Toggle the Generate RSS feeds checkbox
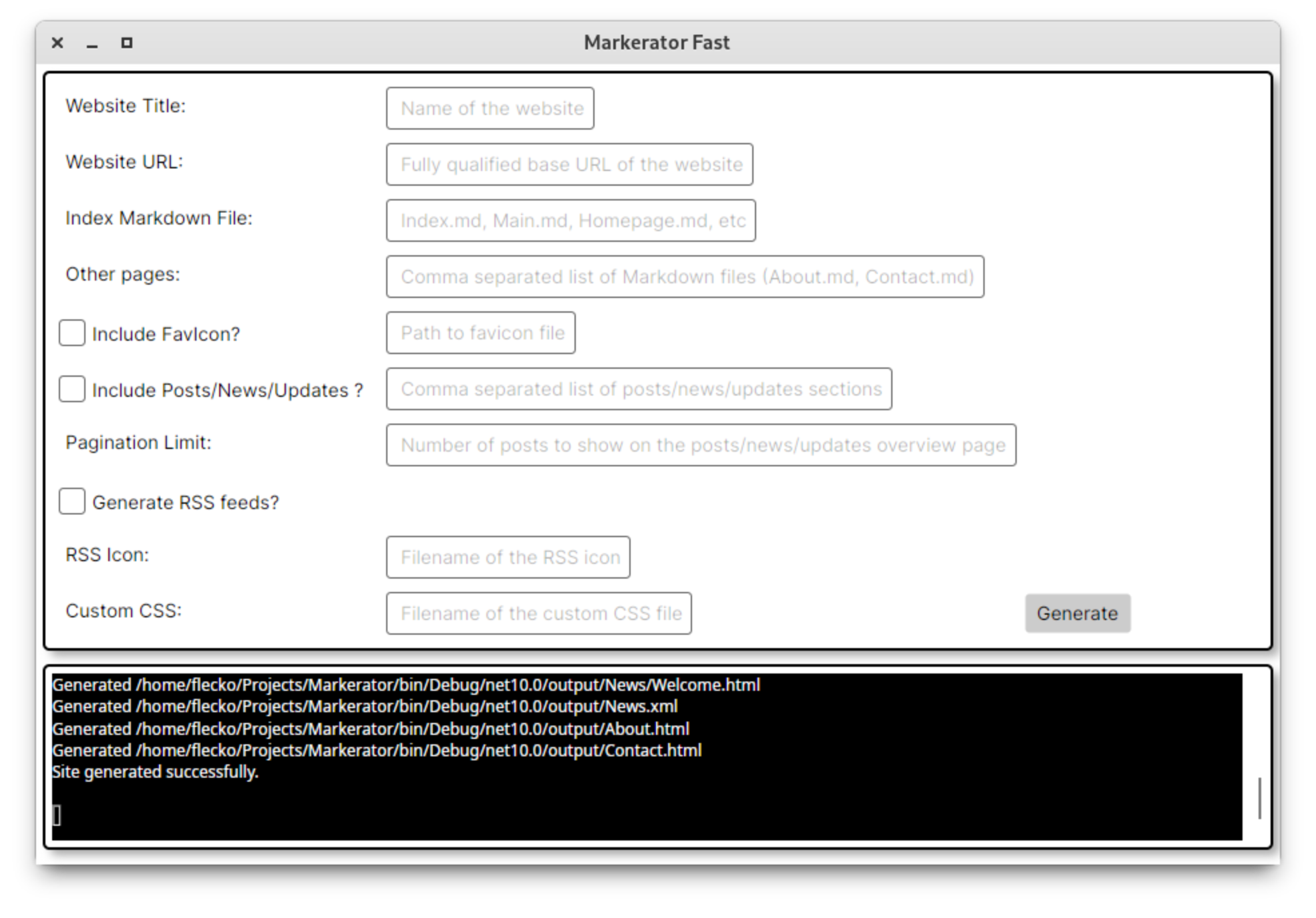 click(x=72, y=501)
